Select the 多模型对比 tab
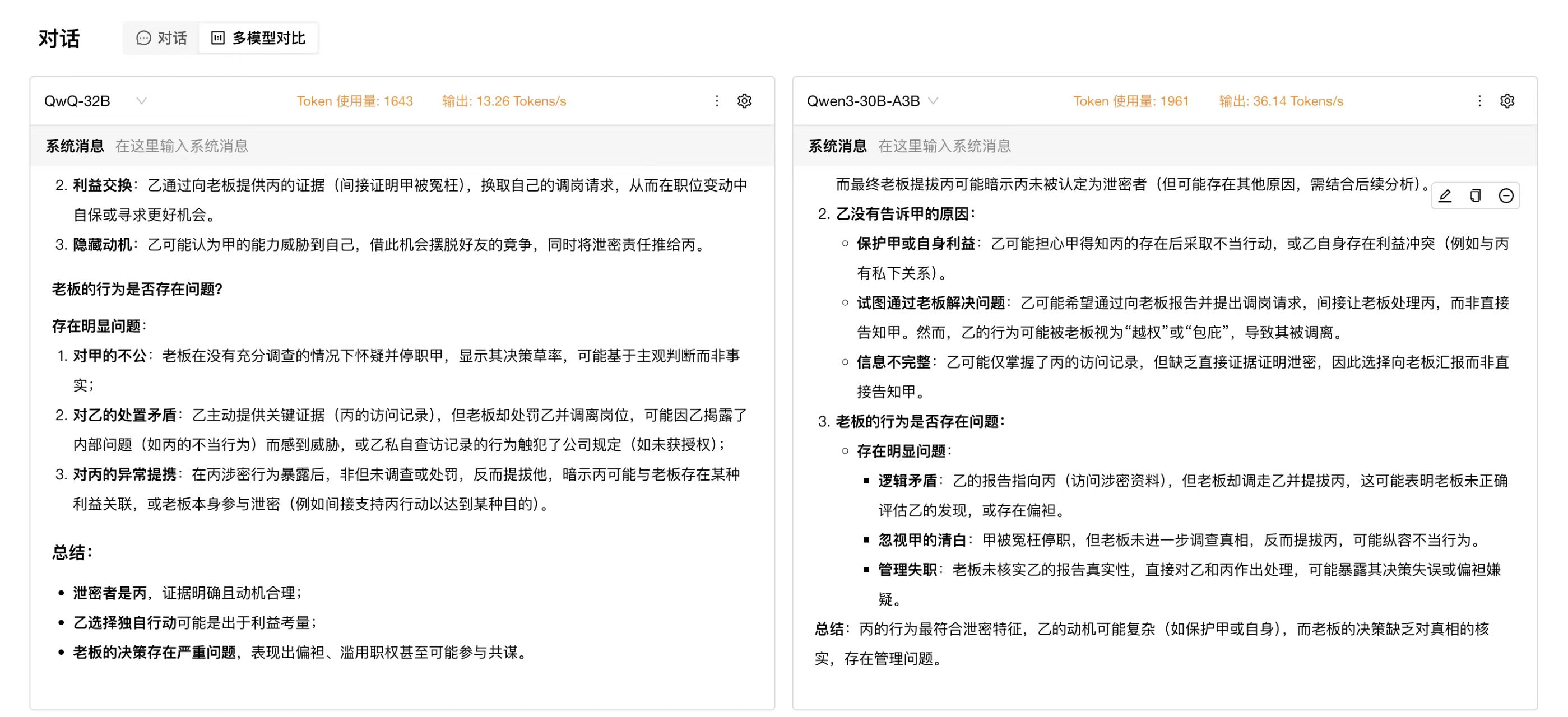 258,38
